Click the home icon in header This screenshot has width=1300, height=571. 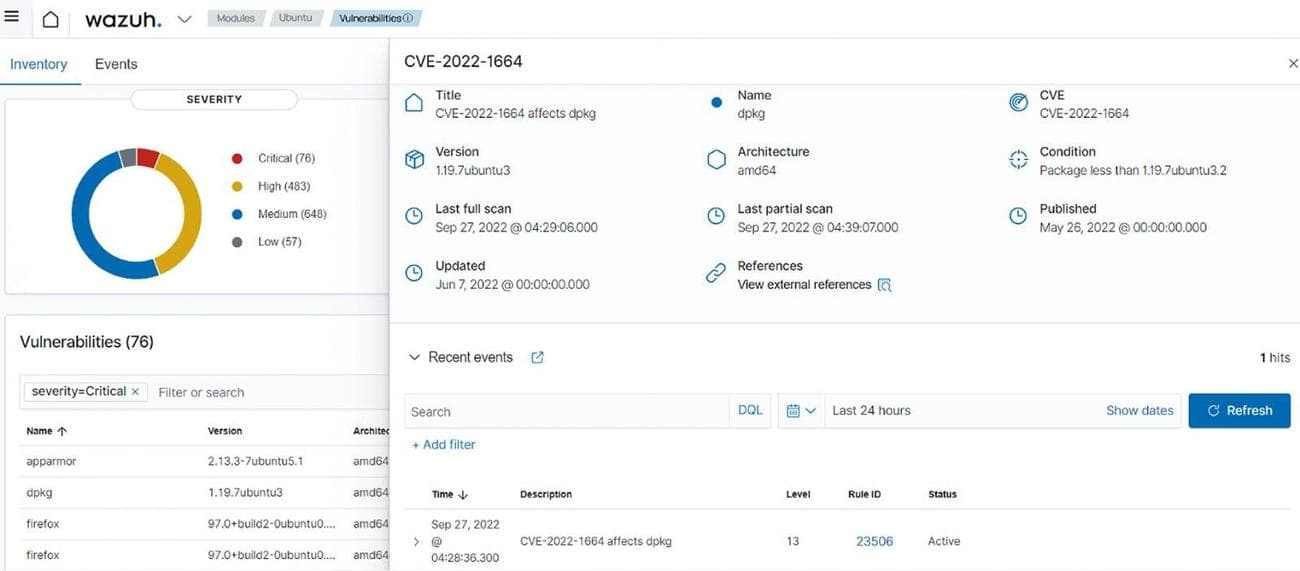pyautogui.click(x=50, y=20)
